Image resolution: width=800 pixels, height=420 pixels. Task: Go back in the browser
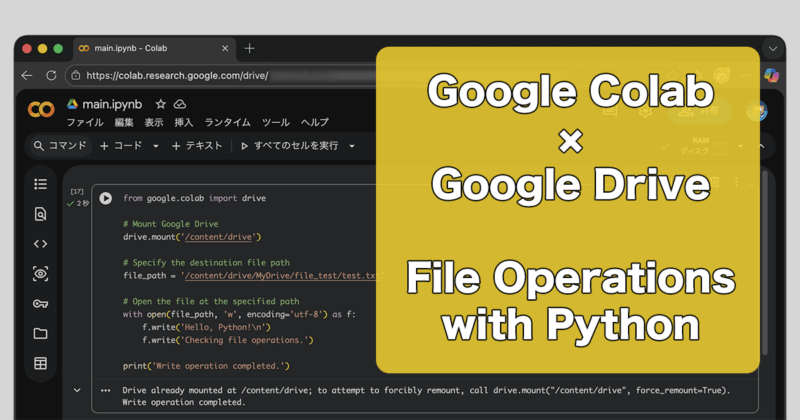tap(27, 76)
